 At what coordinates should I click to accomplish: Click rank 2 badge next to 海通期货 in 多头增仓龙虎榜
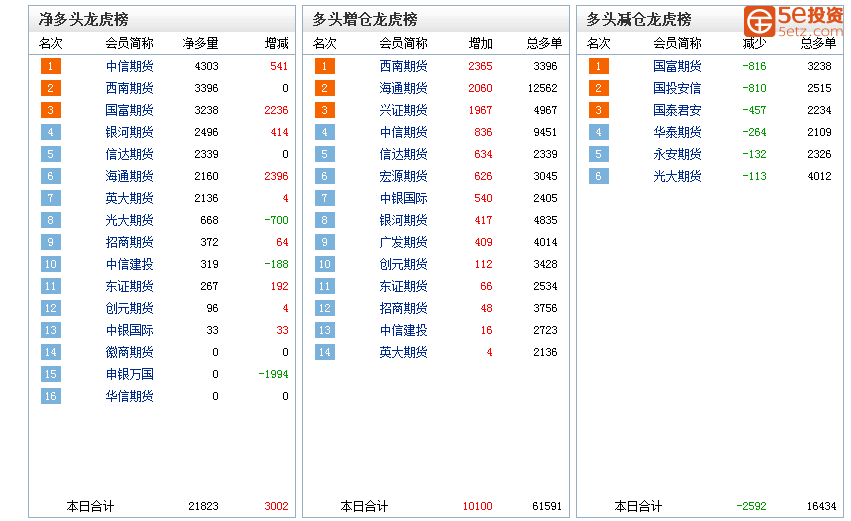tap(325, 88)
